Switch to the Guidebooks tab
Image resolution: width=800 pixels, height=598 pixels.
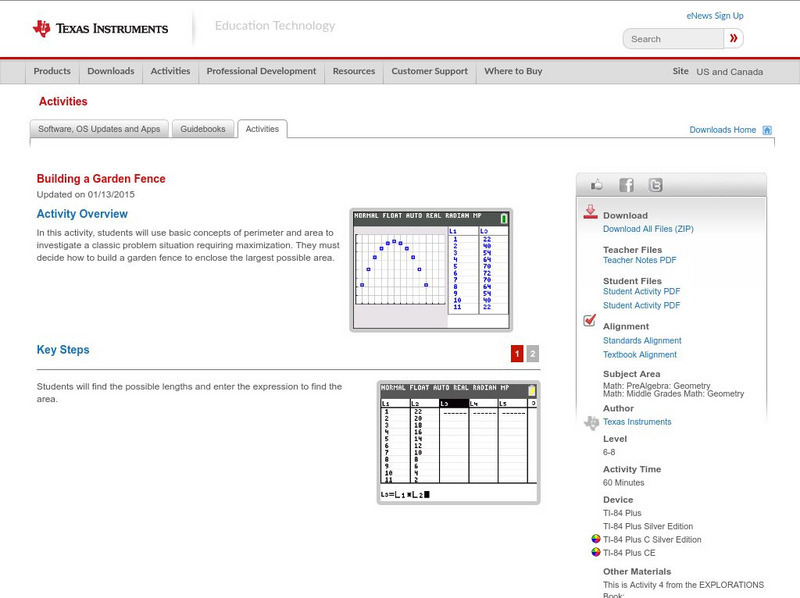203,128
